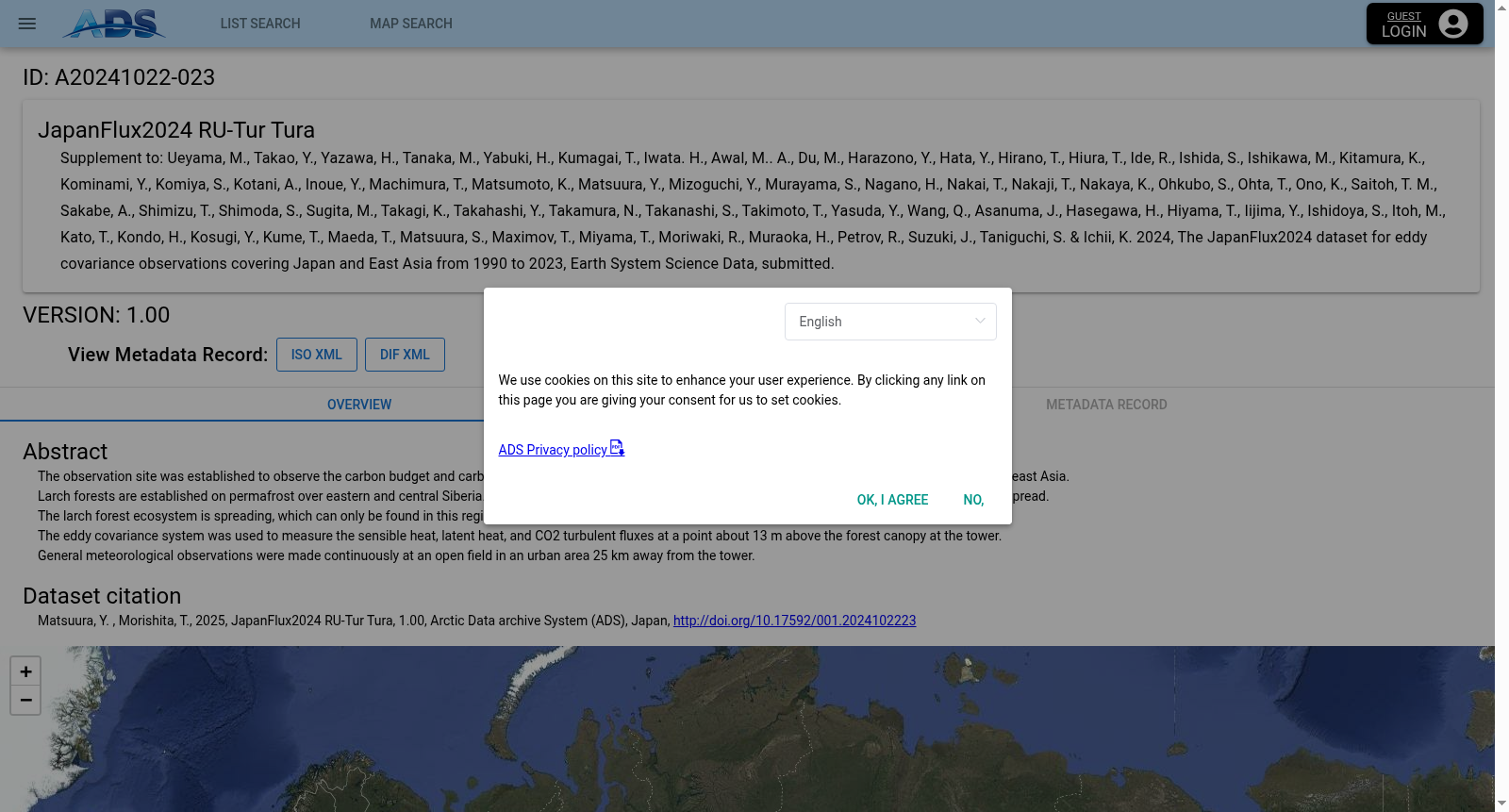Click the PDF icon beside Privacy policy
This screenshot has width=1509, height=812.
(x=617, y=448)
